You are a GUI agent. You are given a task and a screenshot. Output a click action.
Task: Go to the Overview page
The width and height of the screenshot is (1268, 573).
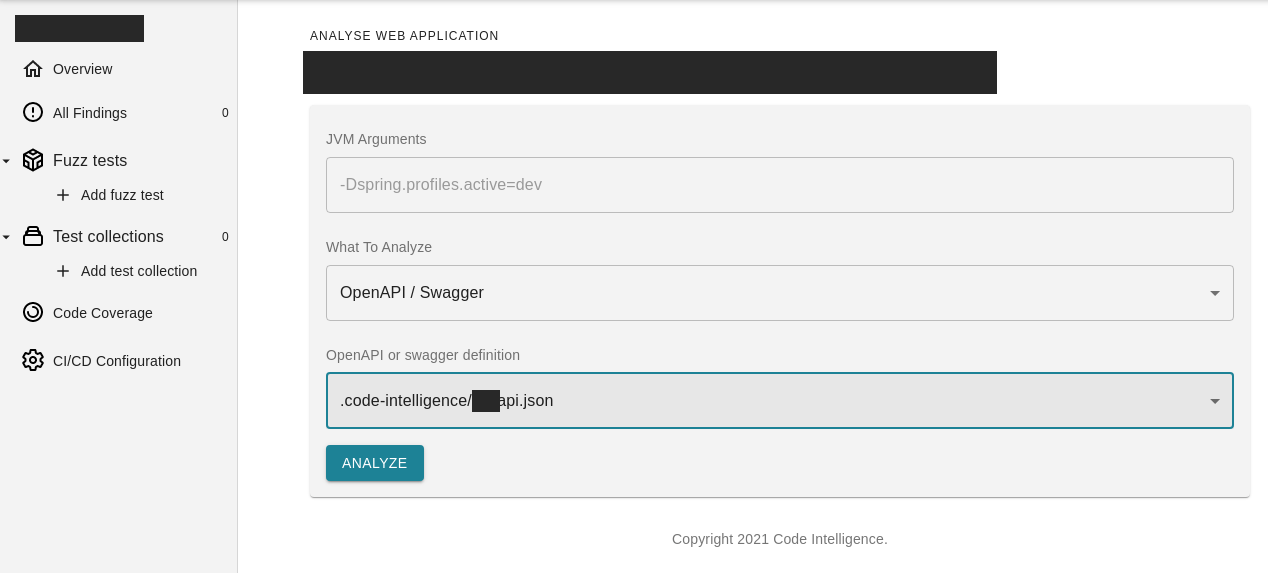[82, 69]
